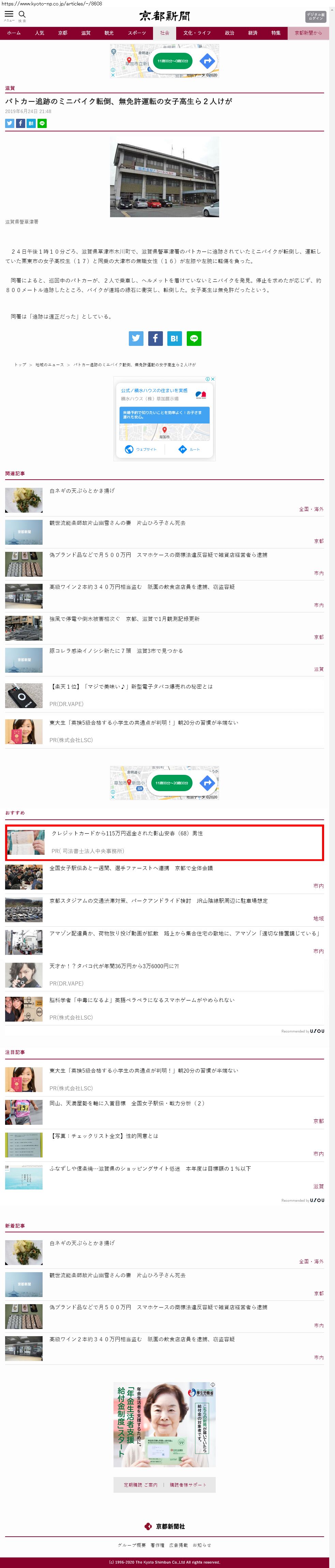The height and width of the screenshot is (1568, 335).
Task: Click the 公式／積水ハウスの住まいを実感 ad title
Action: tap(154, 391)
